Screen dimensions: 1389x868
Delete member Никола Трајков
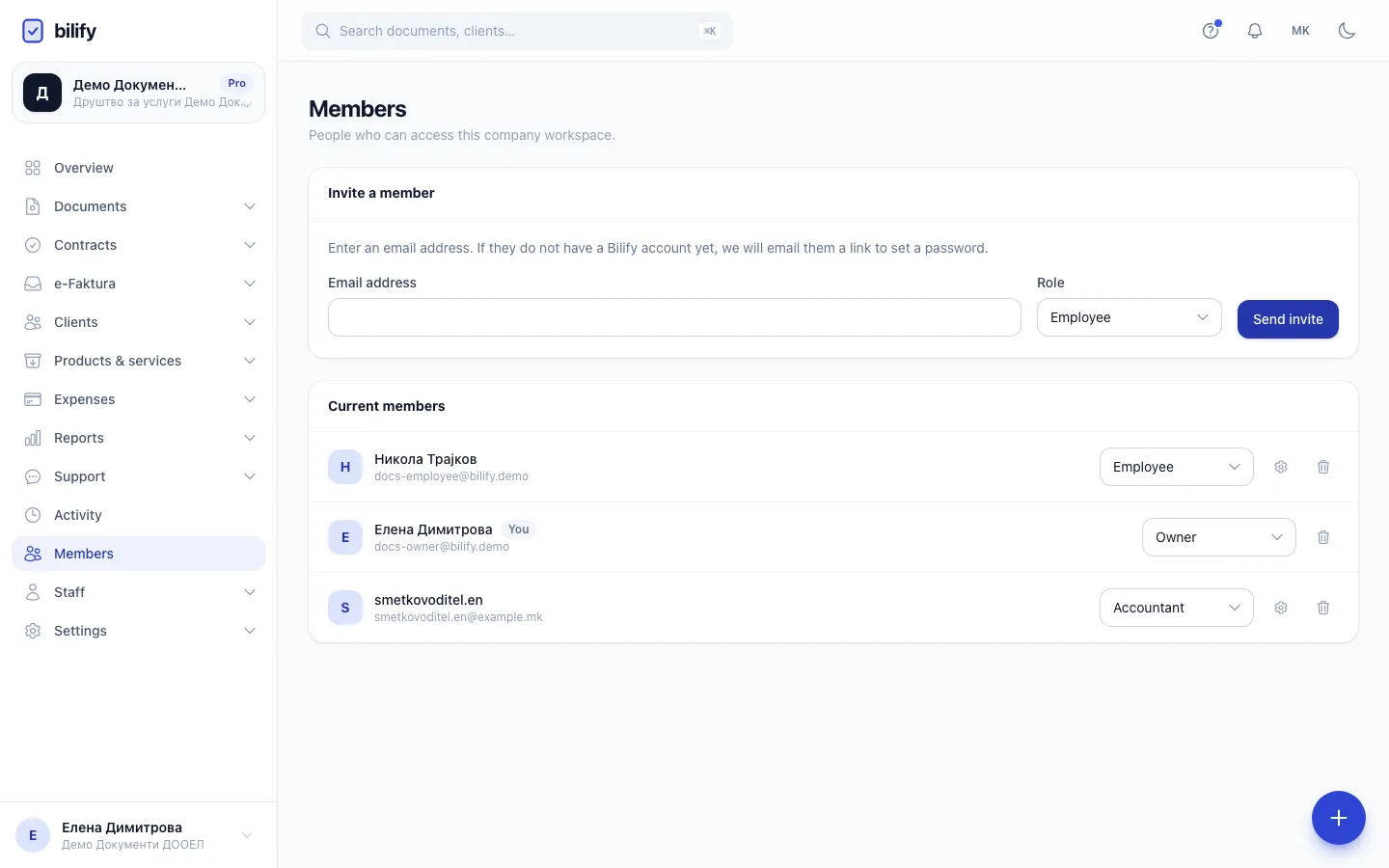[x=1323, y=467]
